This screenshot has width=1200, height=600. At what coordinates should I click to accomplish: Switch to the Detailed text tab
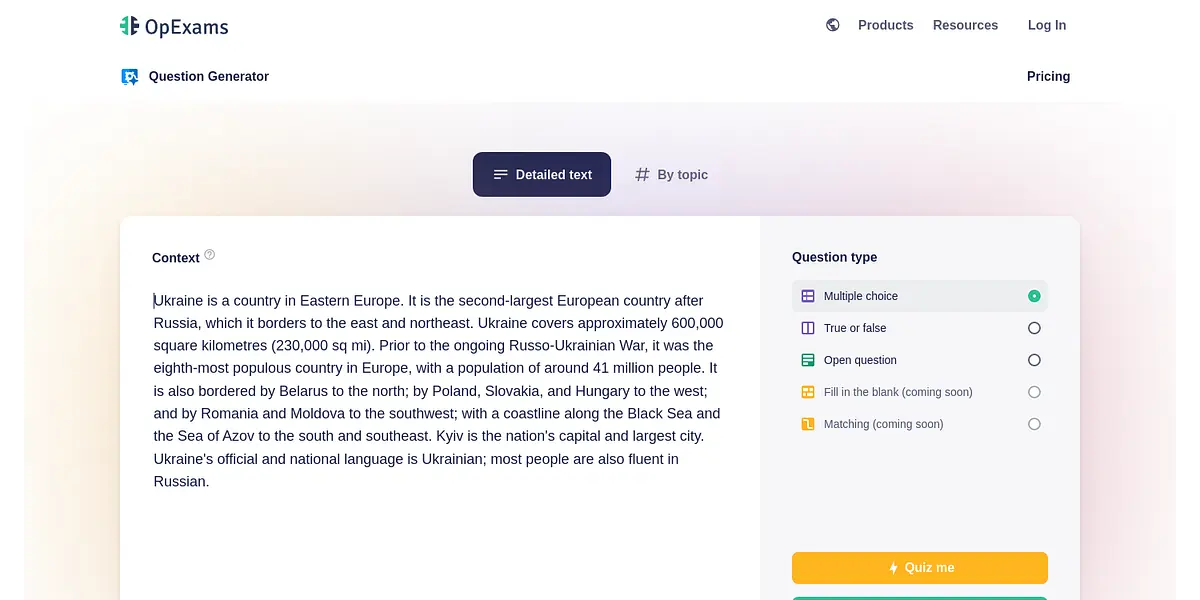coord(542,175)
